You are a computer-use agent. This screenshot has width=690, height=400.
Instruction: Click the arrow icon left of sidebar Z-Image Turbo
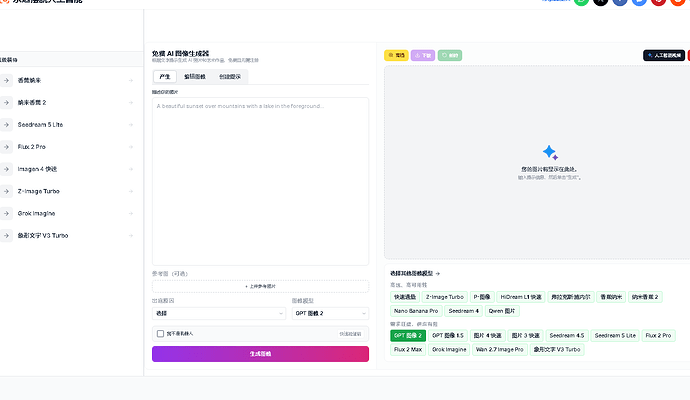pos(6,191)
